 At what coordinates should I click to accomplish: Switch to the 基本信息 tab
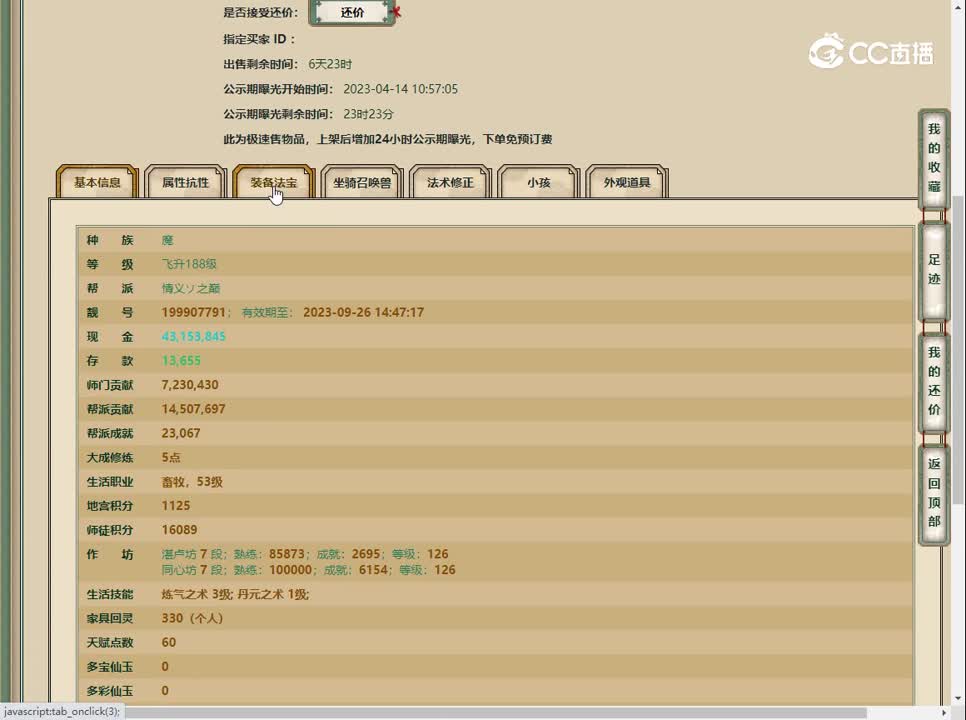pyautogui.click(x=97, y=183)
